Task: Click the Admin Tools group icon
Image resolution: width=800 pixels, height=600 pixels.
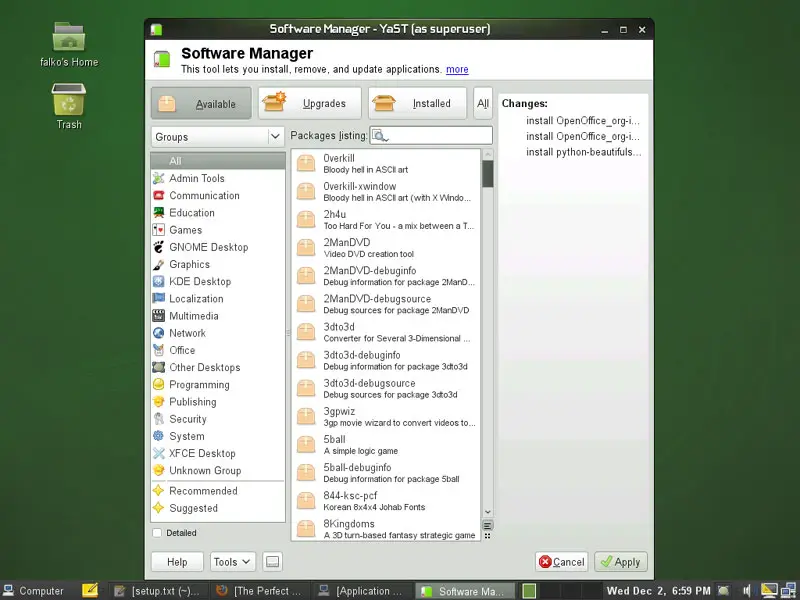Action: (159, 178)
